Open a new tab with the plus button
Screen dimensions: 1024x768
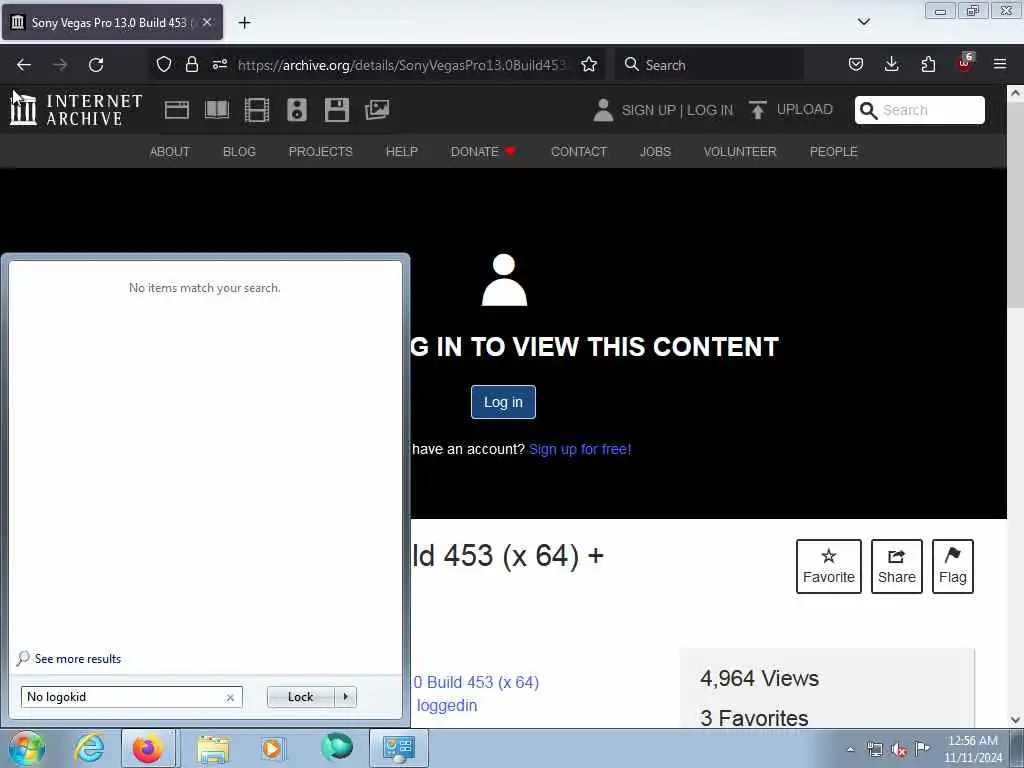click(x=244, y=23)
